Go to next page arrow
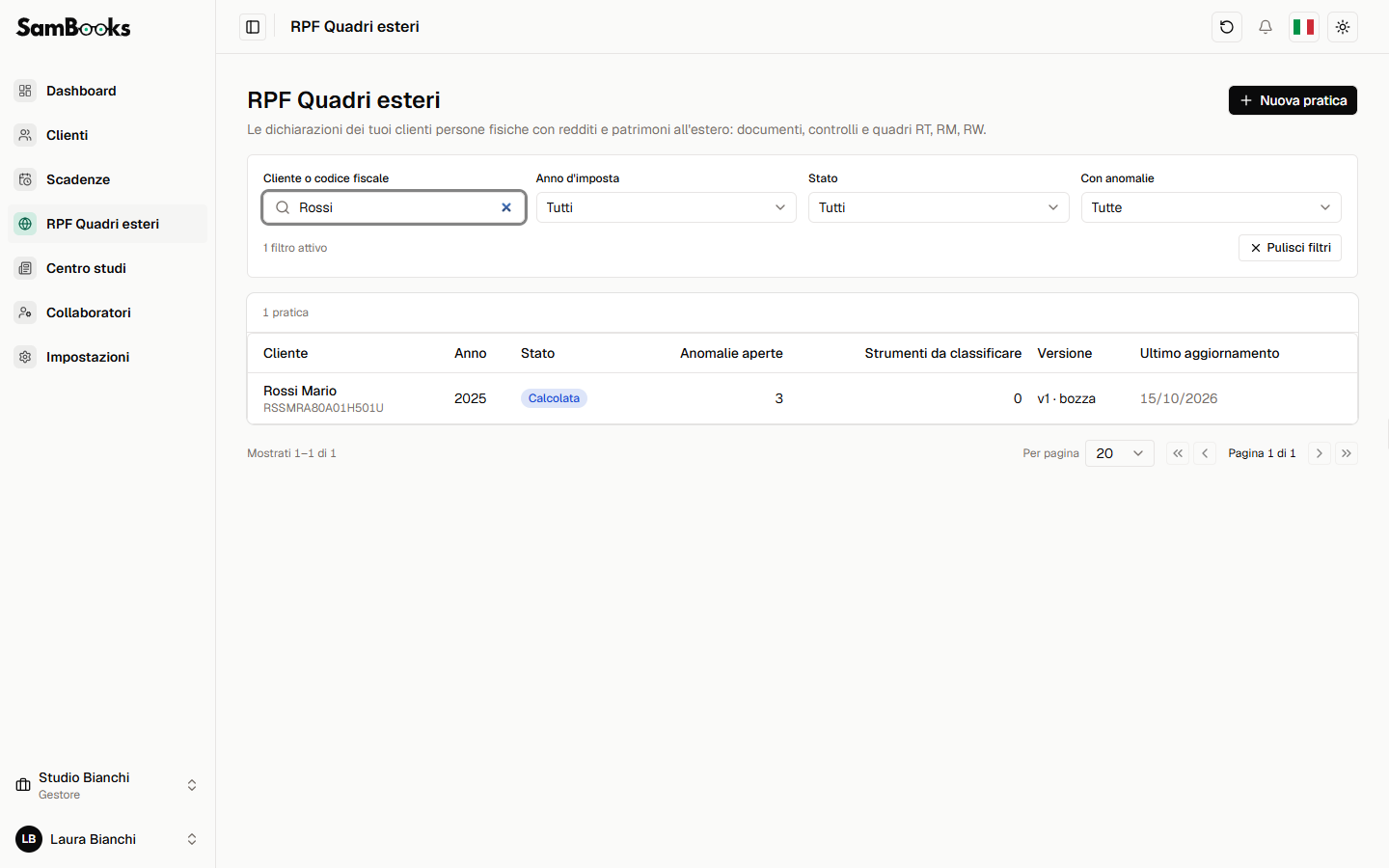Viewport: 1389px width, 868px height. click(x=1320, y=453)
